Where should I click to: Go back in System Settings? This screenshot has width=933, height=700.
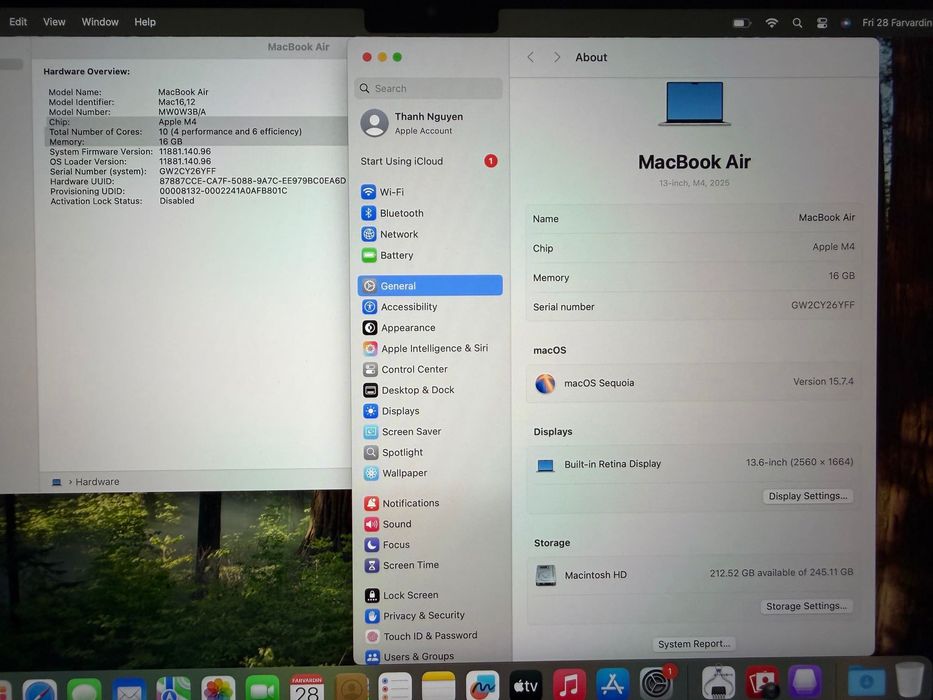point(530,57)
